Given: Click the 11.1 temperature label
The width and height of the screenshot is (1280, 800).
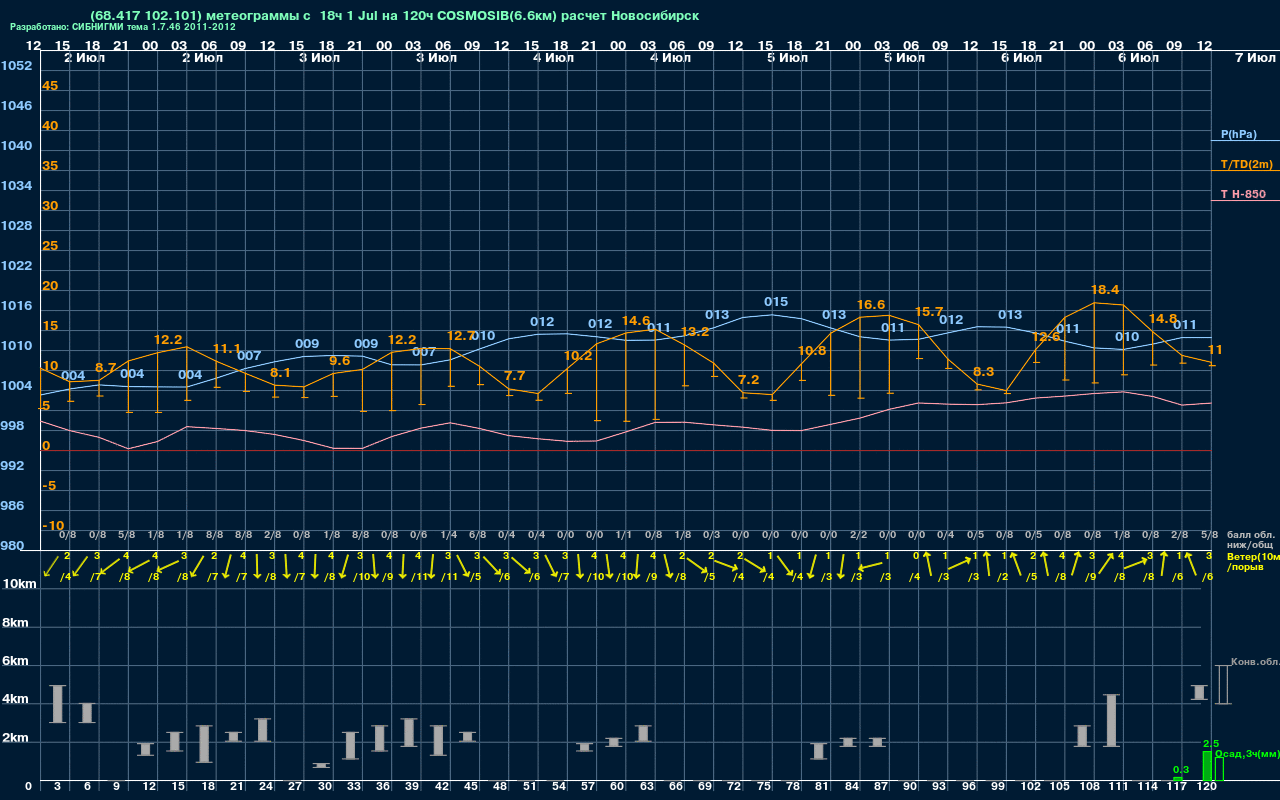Looking at the screenshot, I should point(227,349).
